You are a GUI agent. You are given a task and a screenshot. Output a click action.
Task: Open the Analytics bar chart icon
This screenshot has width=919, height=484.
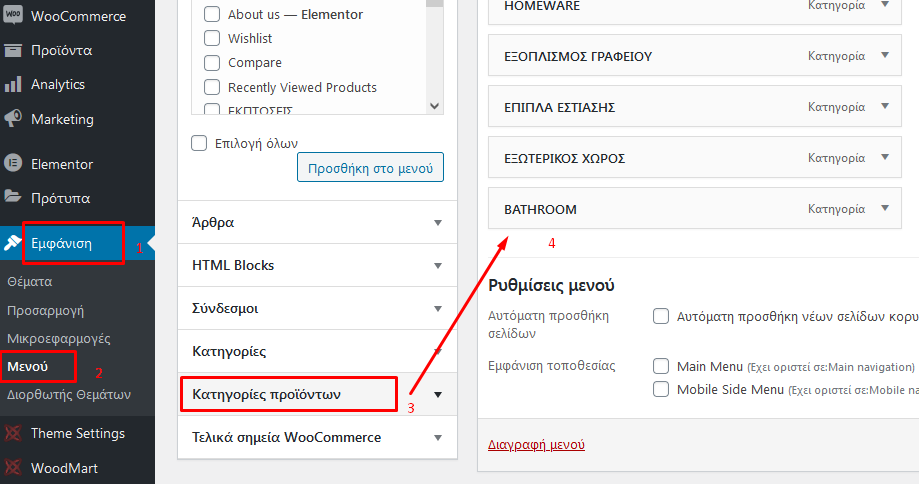13,84
